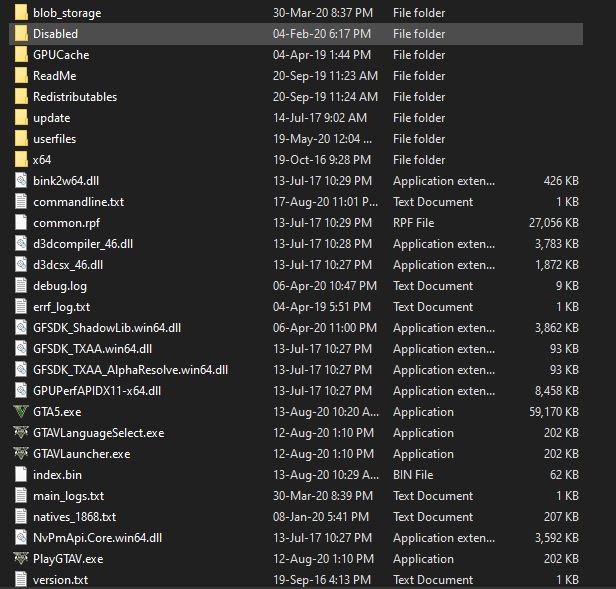Image resolution: width=616 pixels, height=589 pixels.
Task: Select the file name version.txt
Action: pyautogui.click(x=61, y=580)
